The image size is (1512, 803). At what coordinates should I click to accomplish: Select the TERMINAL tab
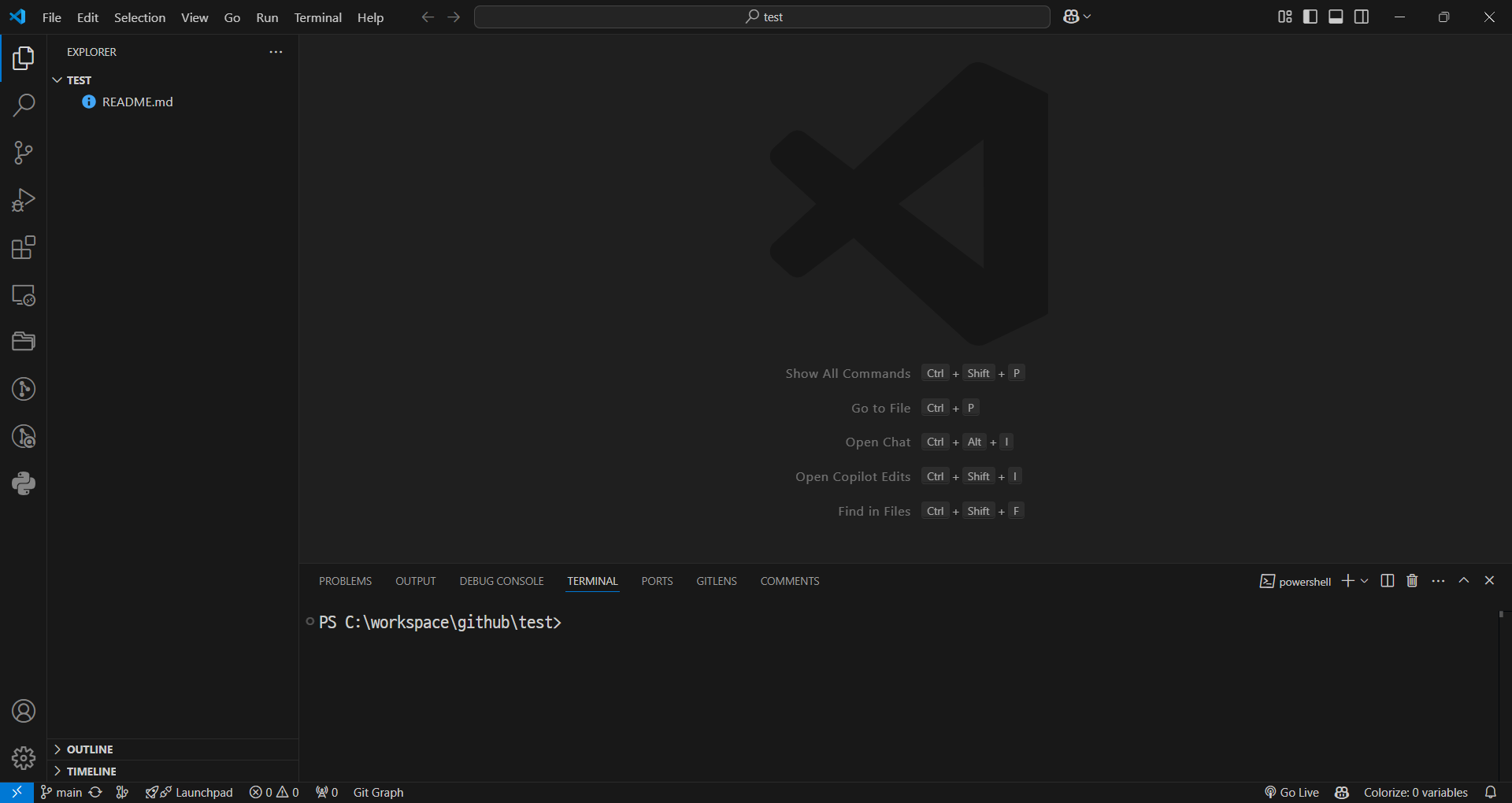[x=592, y=581]
